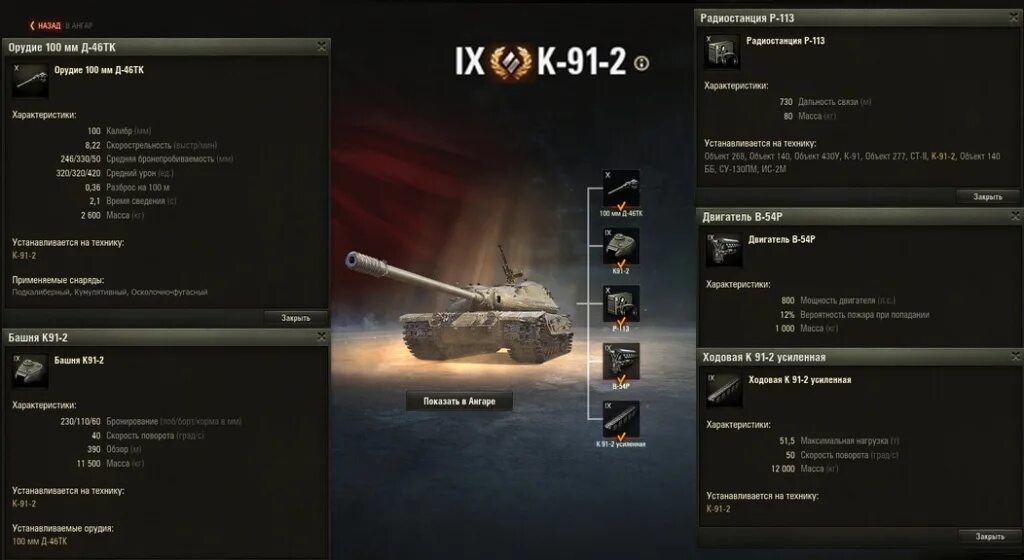This screenshot has height=560, width=1024.
Task: Click Закрыть in the gun panel
Action: coord(295,318)
